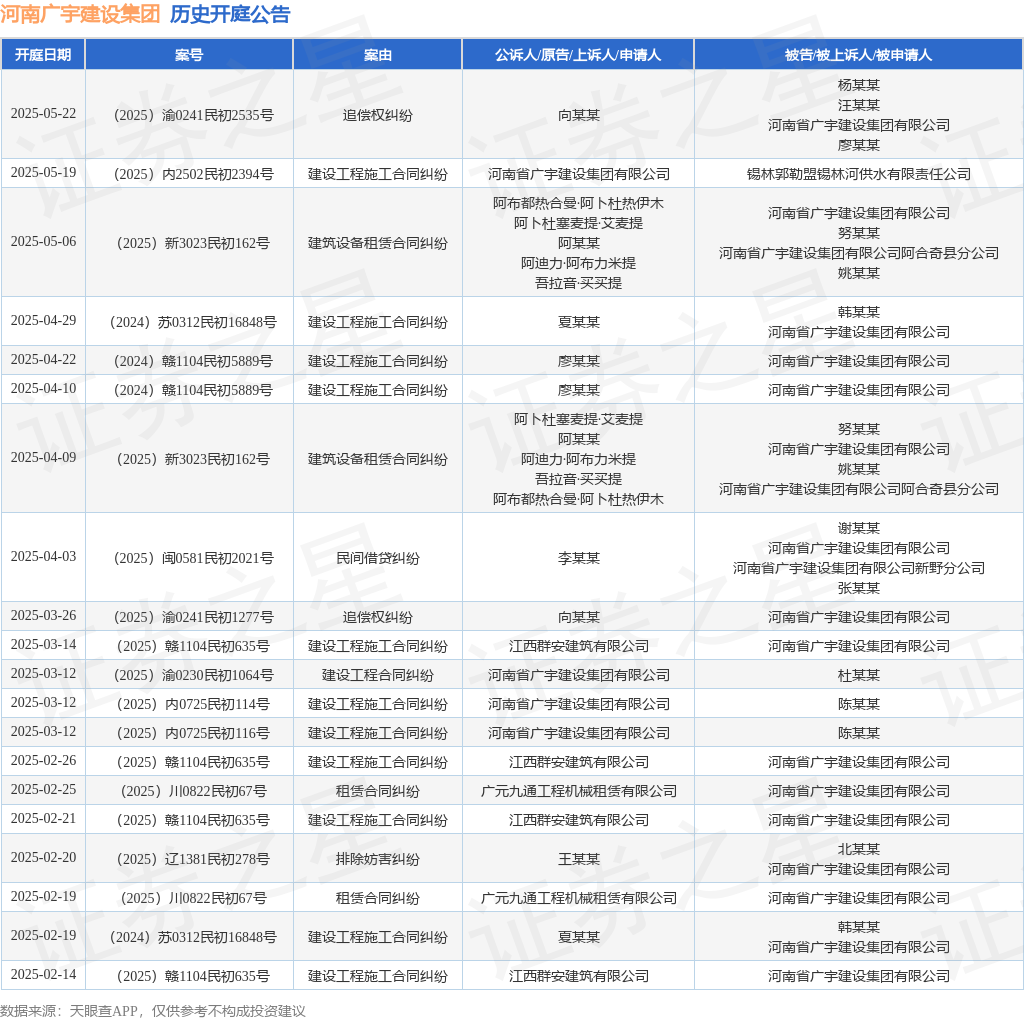The height and width of the screenshot is (1020, 1024).
Task: Click the 排除妨害纠纷 case cause
Action: click(x=377, y=859)
